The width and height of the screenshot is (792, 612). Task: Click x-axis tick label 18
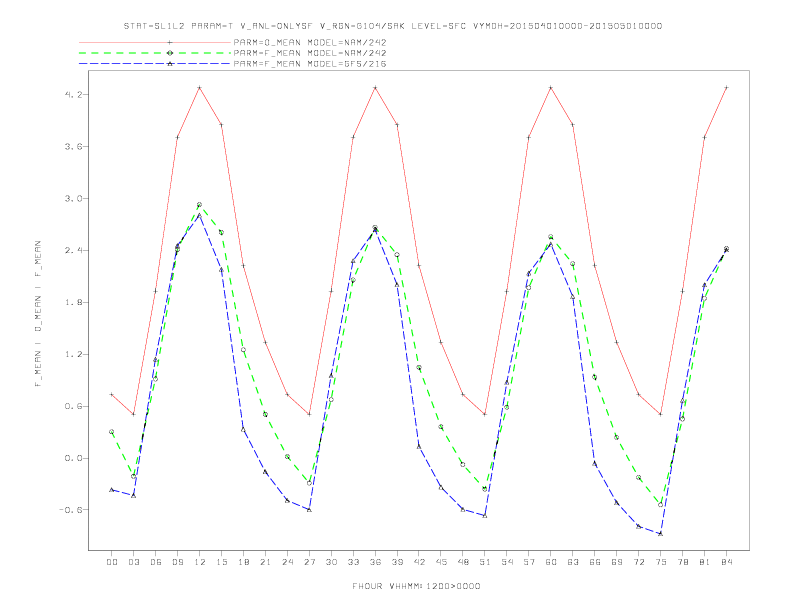243,562
